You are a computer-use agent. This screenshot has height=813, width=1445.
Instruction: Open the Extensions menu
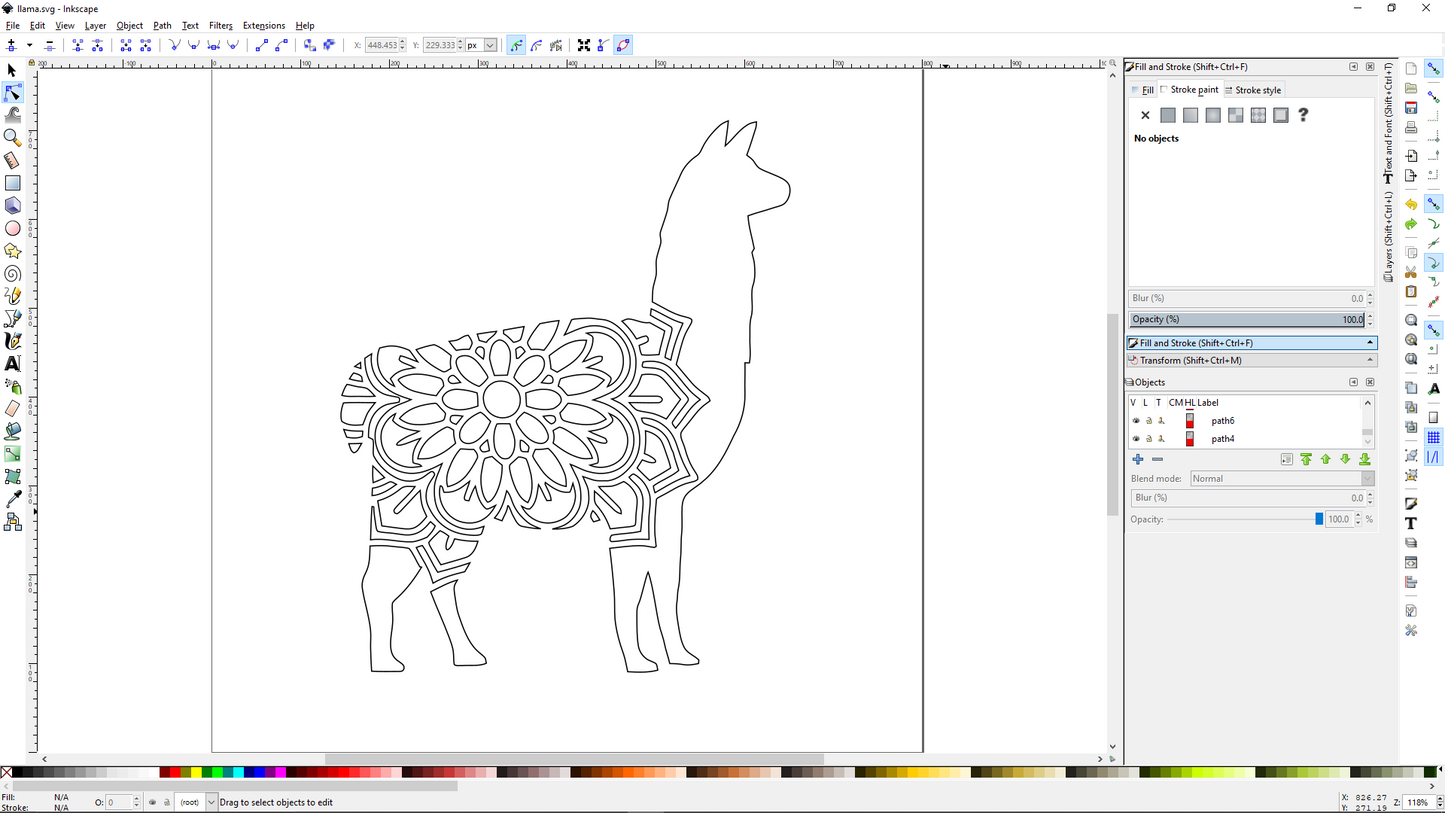pos(263,25)
